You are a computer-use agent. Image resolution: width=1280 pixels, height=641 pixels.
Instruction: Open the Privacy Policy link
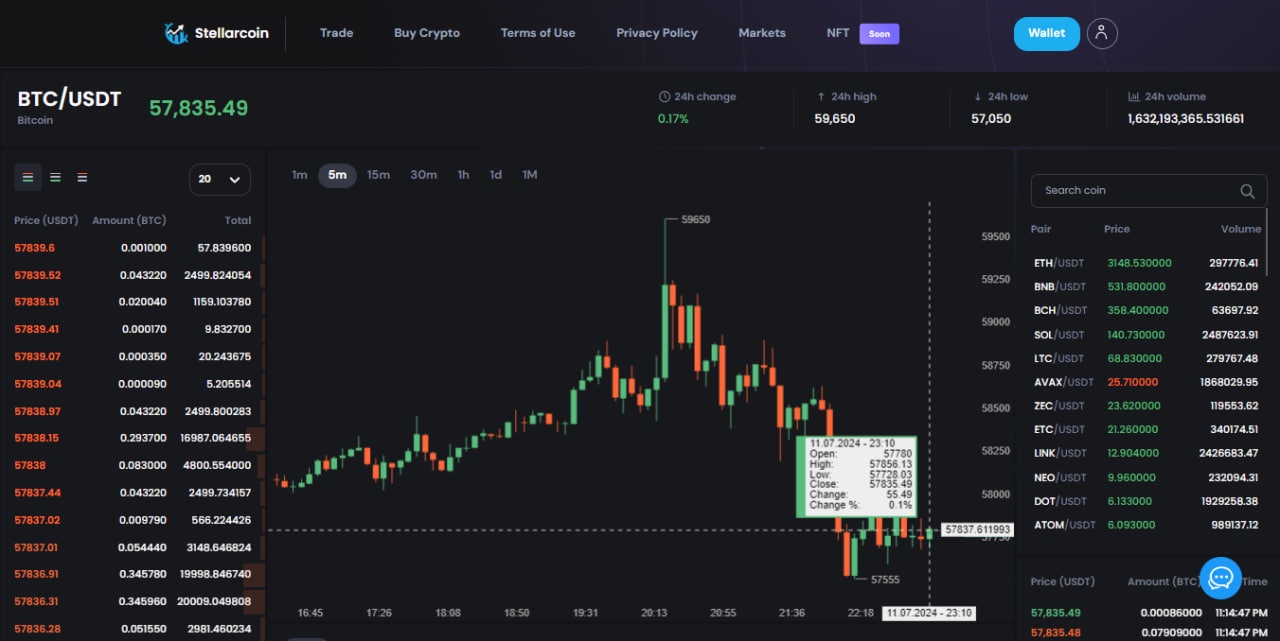pyautogui.click(x=657, y=33)
